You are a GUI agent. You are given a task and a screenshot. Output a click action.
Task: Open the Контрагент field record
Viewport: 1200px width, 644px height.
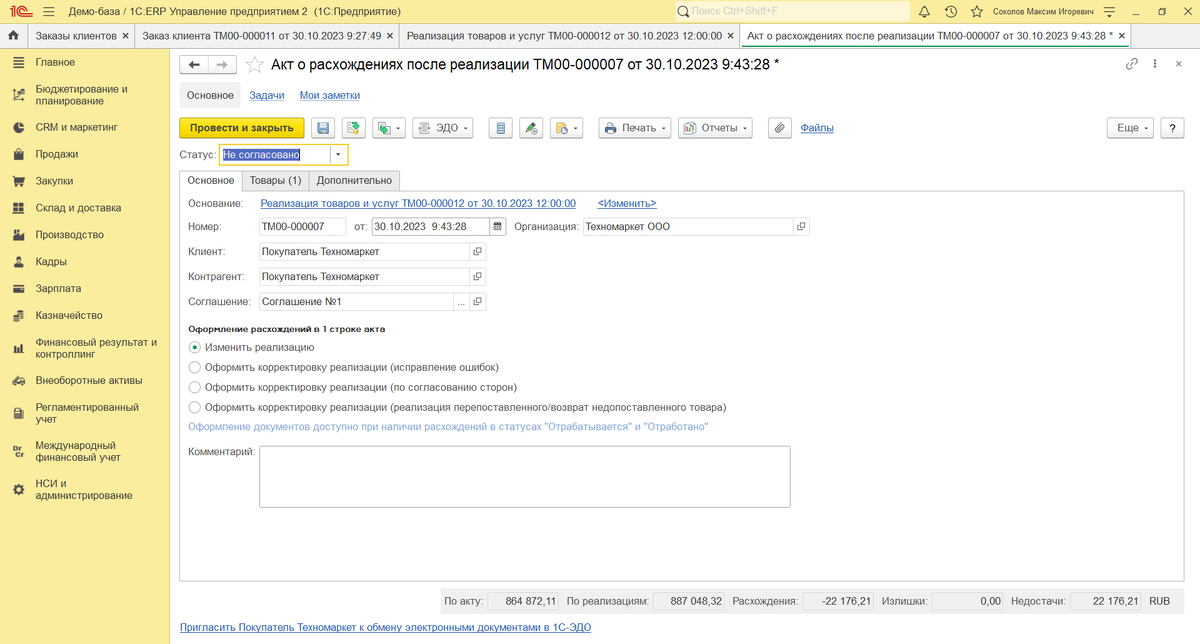[477, 276]
